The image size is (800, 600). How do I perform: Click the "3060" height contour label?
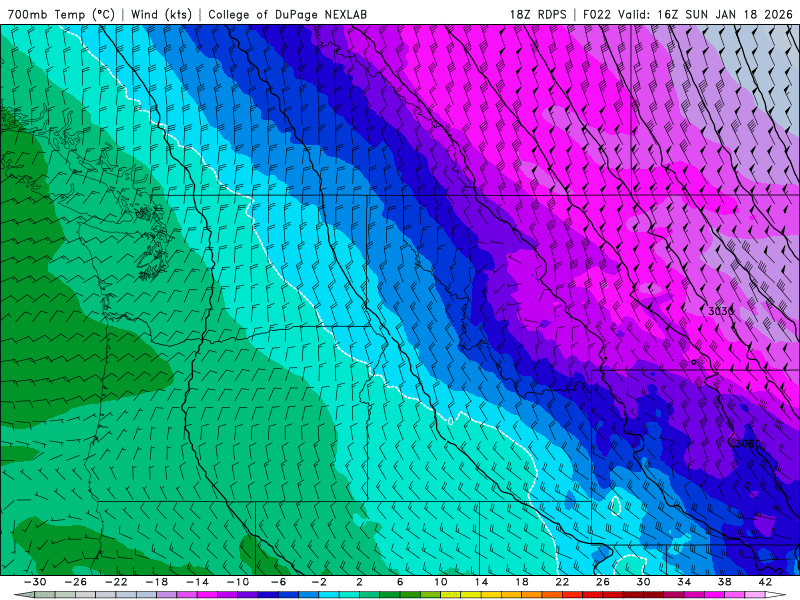747,444
